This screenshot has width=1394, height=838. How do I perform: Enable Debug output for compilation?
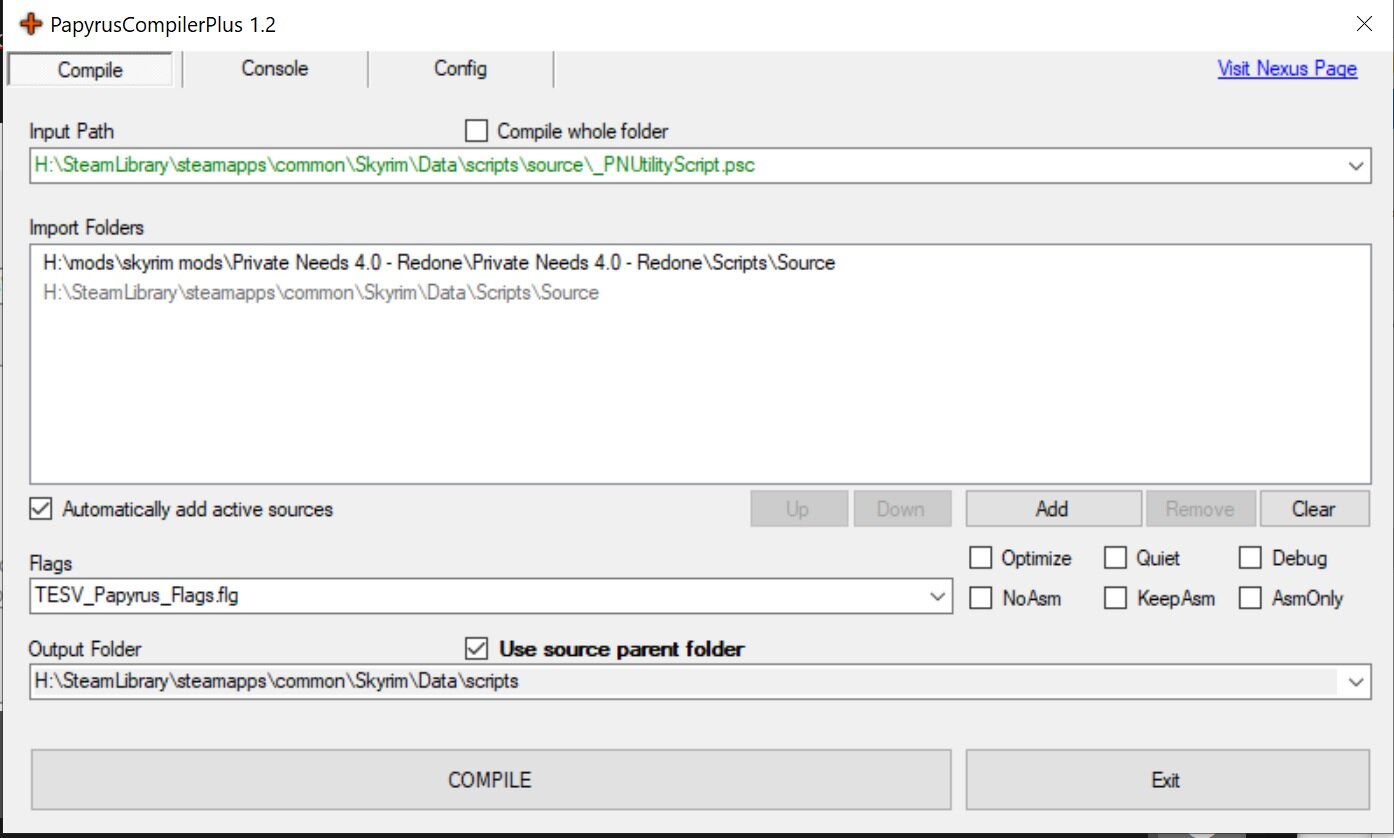tap(1250, 557)
